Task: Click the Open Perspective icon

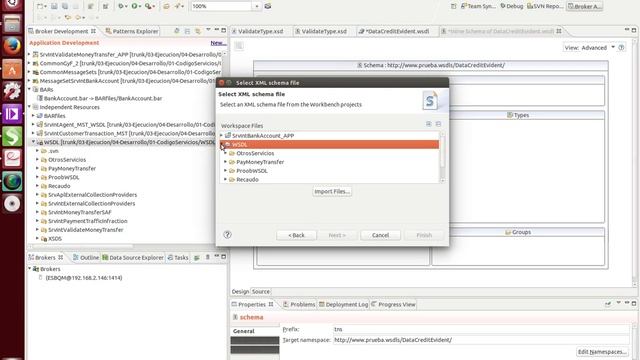Action: [x=453, y=6]
